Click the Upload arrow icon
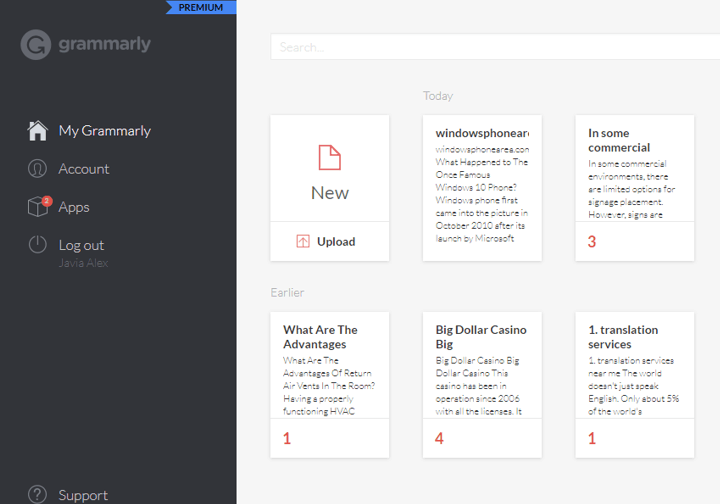The width and height of the screenshot is (720, 504). [x=303, y=241]
